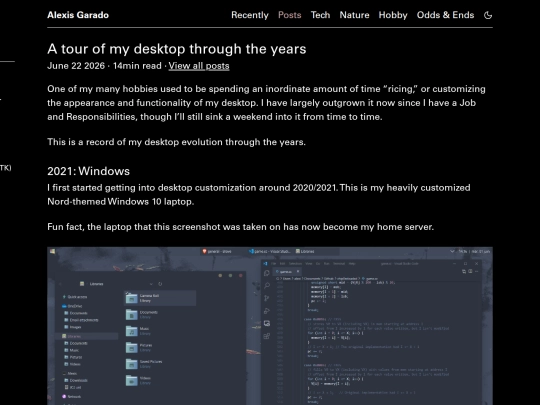Click the article title about desktop tour

[x=177, y=49]
